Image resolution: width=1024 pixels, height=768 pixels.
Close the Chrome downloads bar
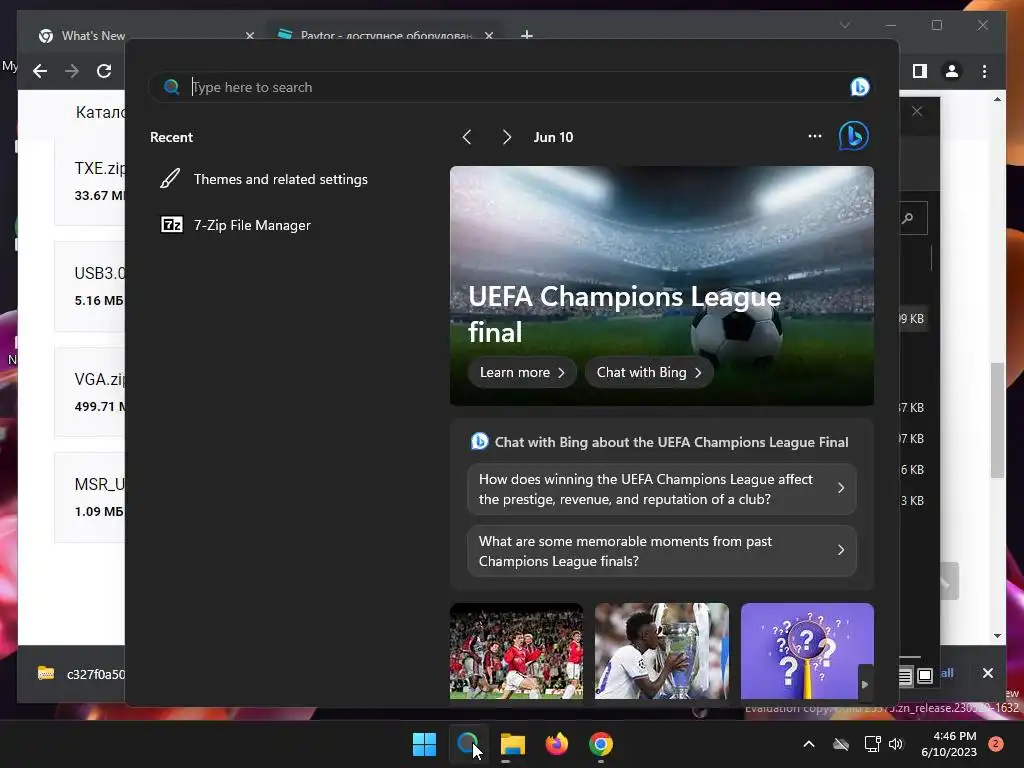987,673
